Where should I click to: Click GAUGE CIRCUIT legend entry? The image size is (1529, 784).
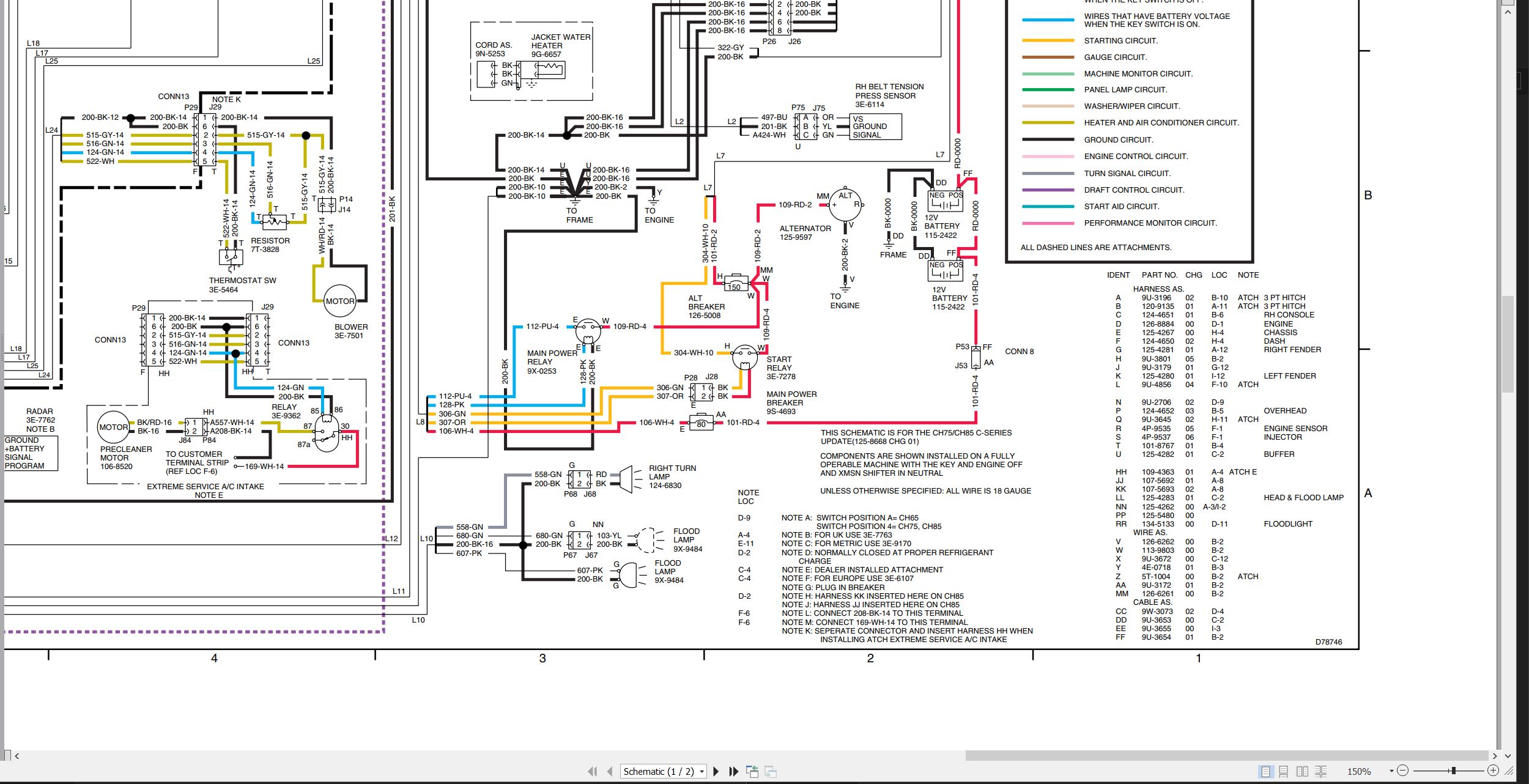point(1115,57)
